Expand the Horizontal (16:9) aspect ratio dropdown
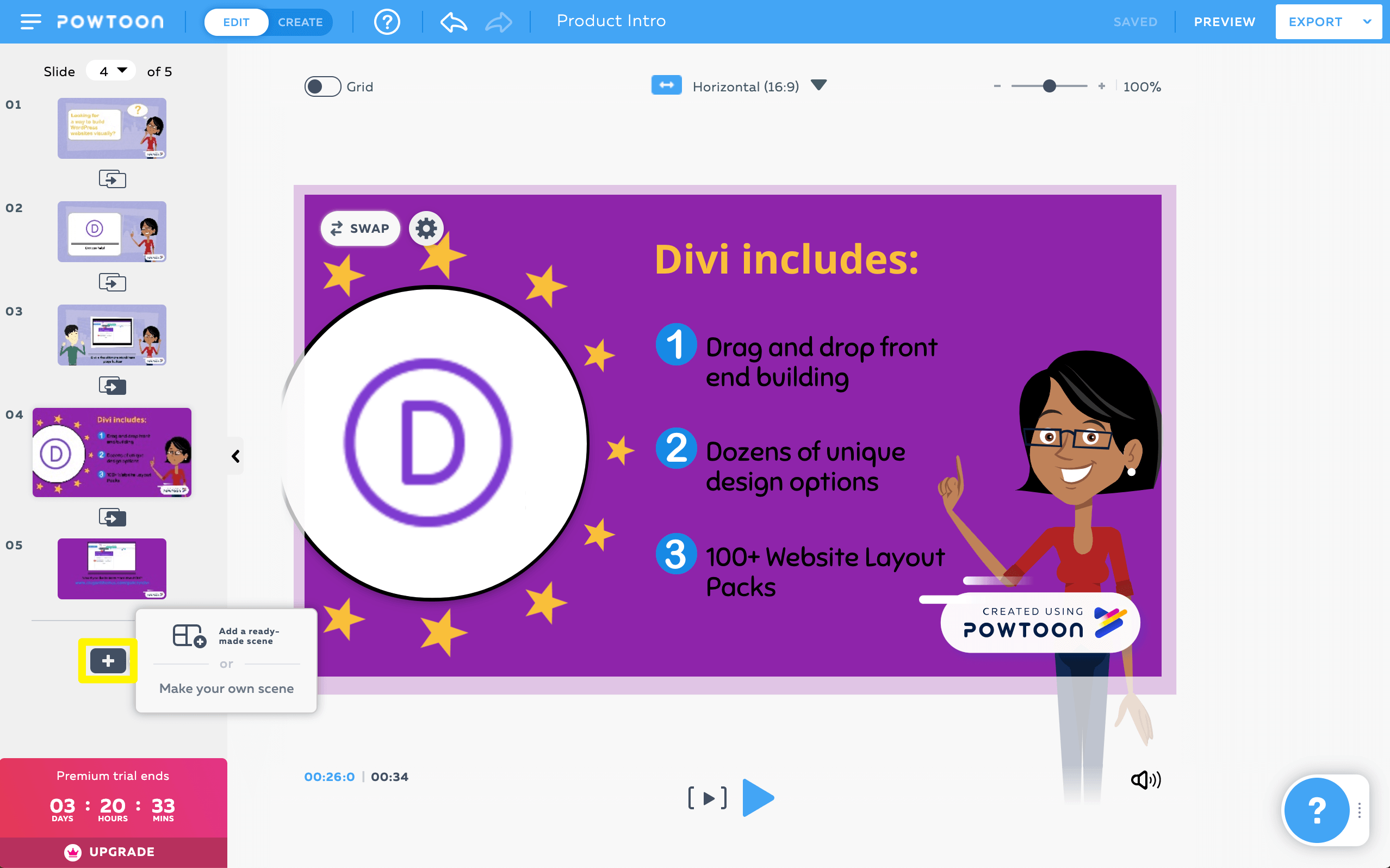This screenshot has height=868, width=1390. click(x=818, y=85)
